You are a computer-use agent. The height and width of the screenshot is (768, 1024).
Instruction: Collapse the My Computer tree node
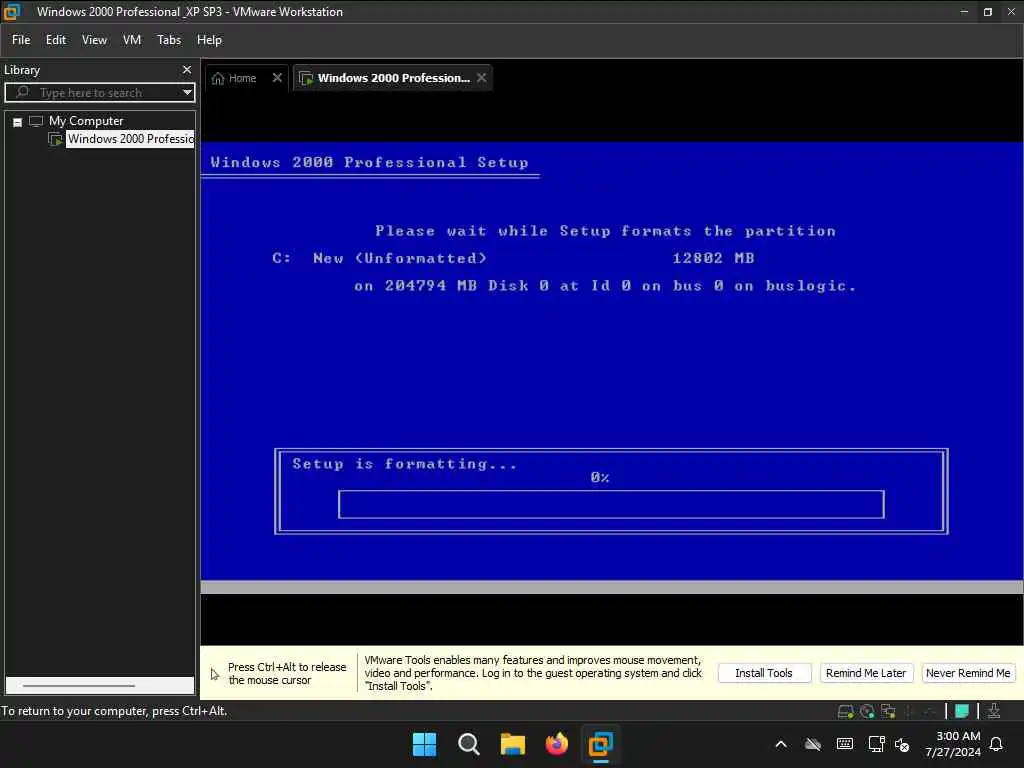click(18, 122)
